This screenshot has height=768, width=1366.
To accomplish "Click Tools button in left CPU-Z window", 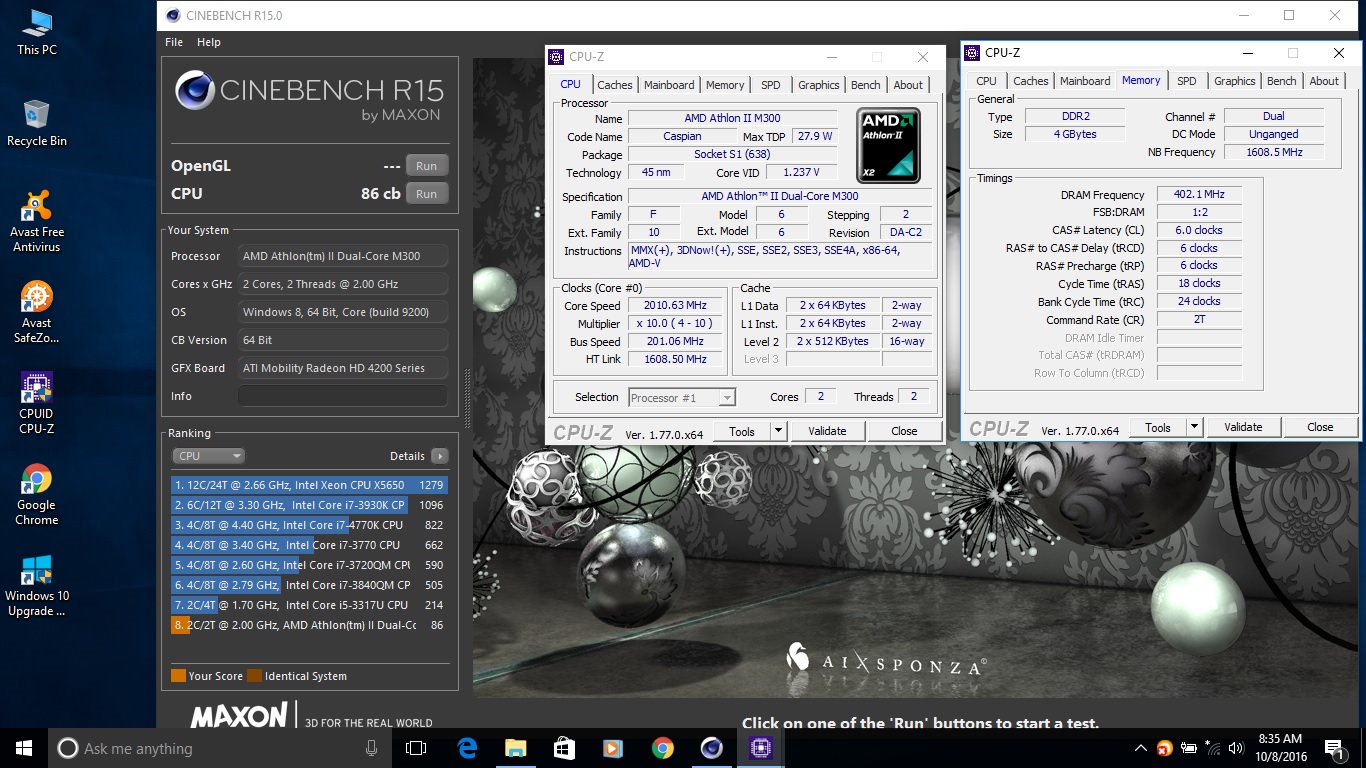I will pyautogui.click(x=742, y=431).
